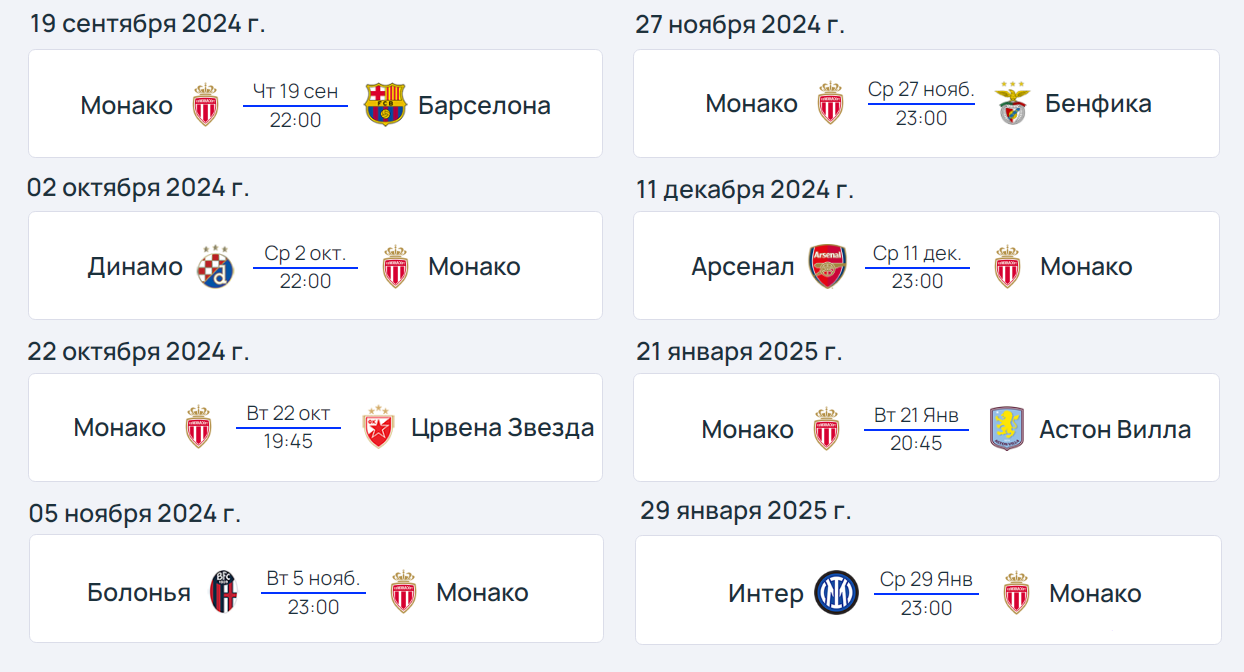Select the Астон Вилла team name
This screenshot has height=672, width=1244.
click(x=1115, y=429)
